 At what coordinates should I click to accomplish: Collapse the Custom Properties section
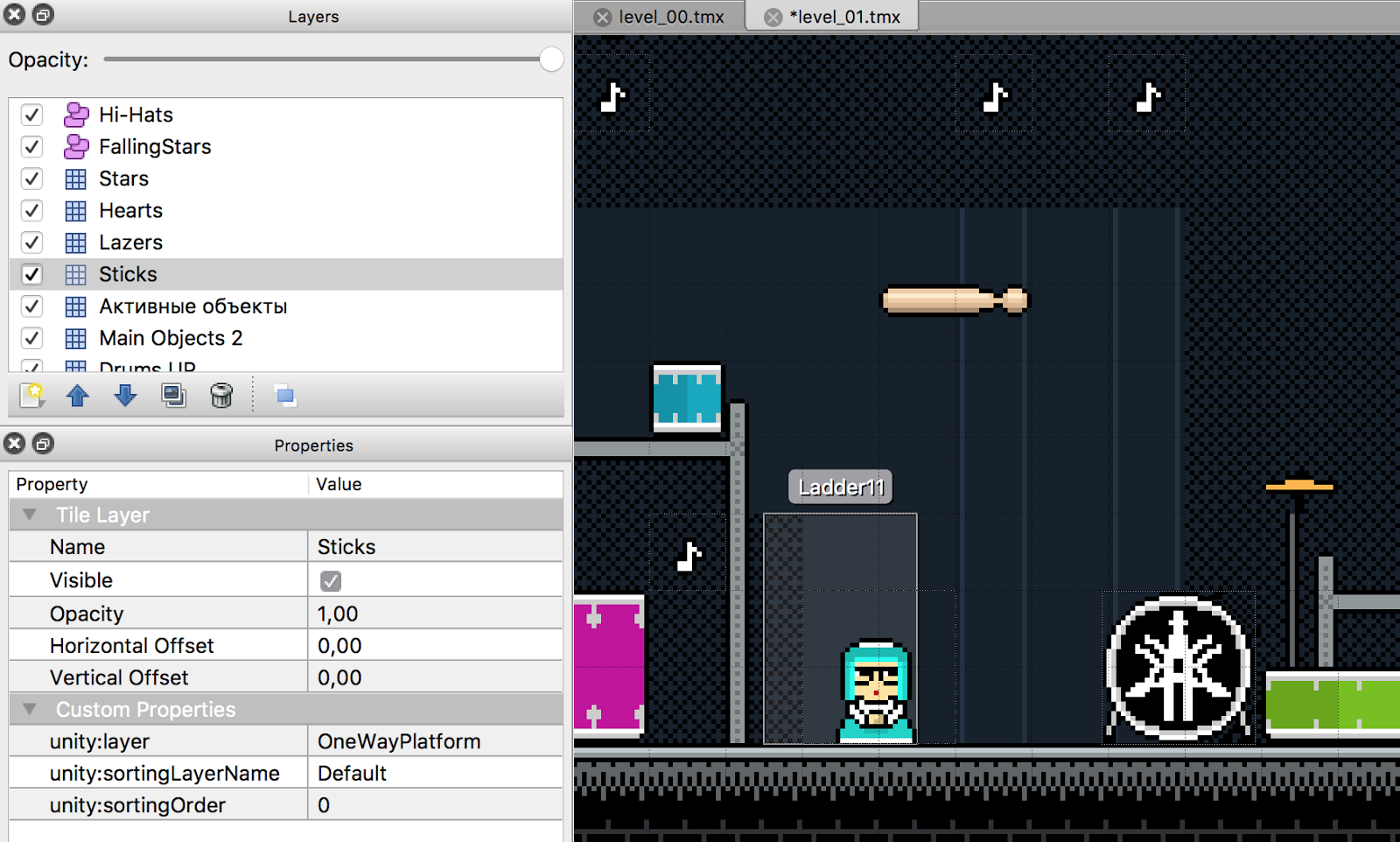[x=30, y=709]
